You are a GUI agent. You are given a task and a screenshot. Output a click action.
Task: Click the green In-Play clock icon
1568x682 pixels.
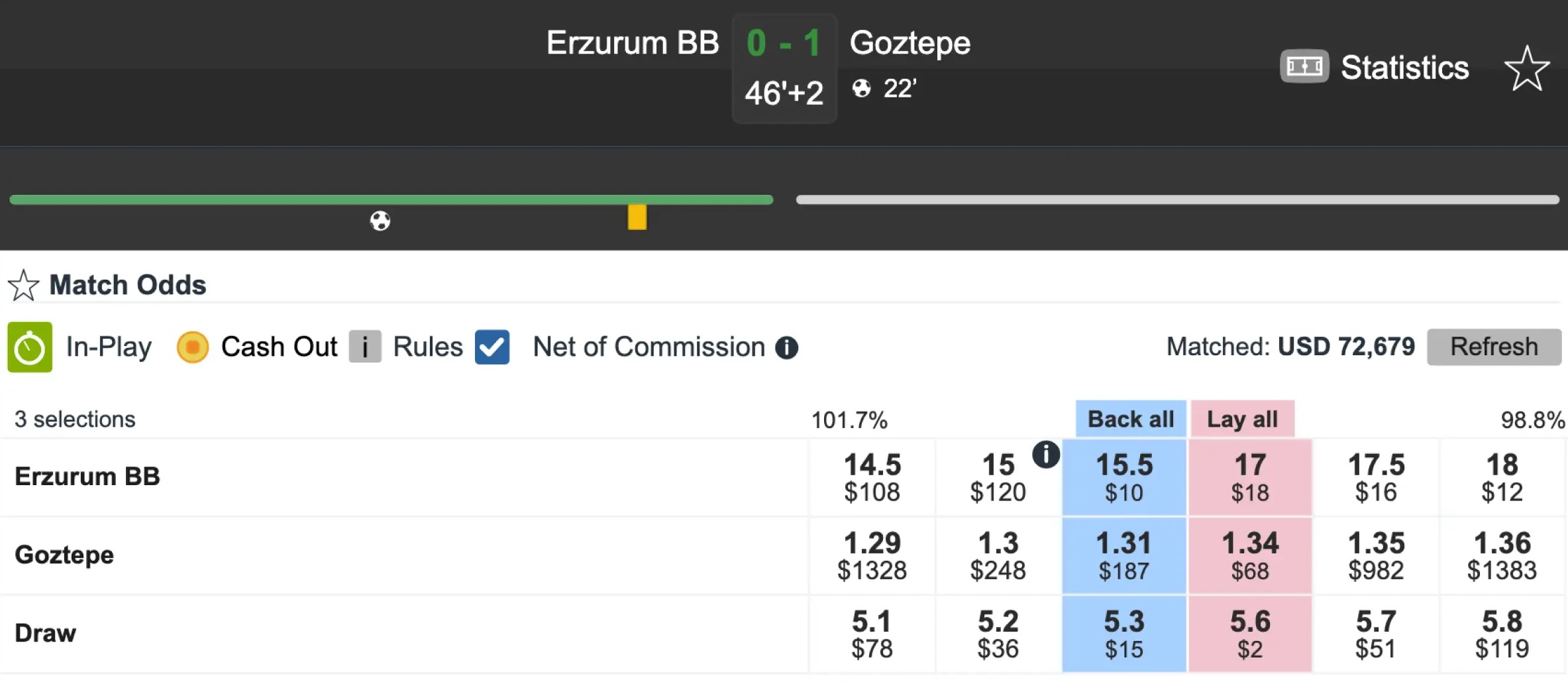[30, 347]
